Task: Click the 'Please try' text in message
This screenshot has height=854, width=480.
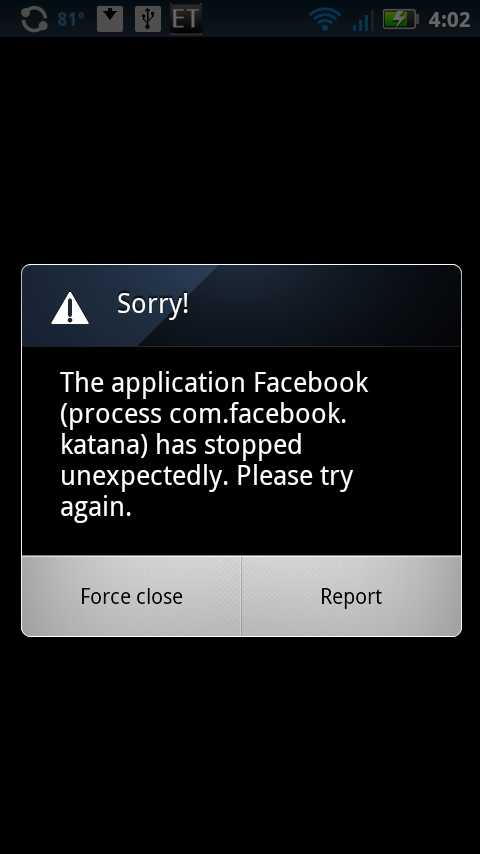Action: [295, 477]
